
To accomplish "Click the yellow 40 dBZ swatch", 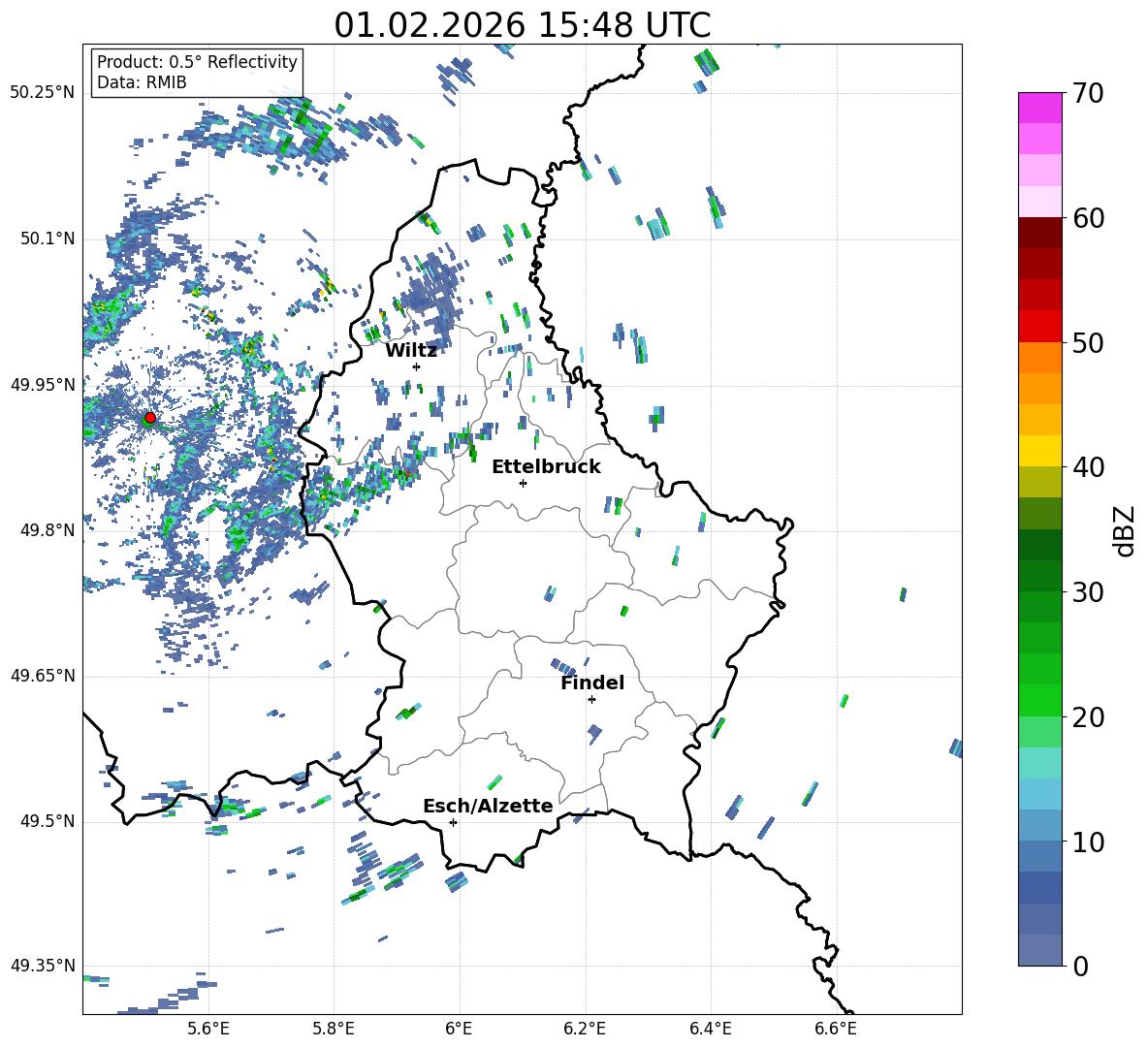I will (x=1039, y=451).
